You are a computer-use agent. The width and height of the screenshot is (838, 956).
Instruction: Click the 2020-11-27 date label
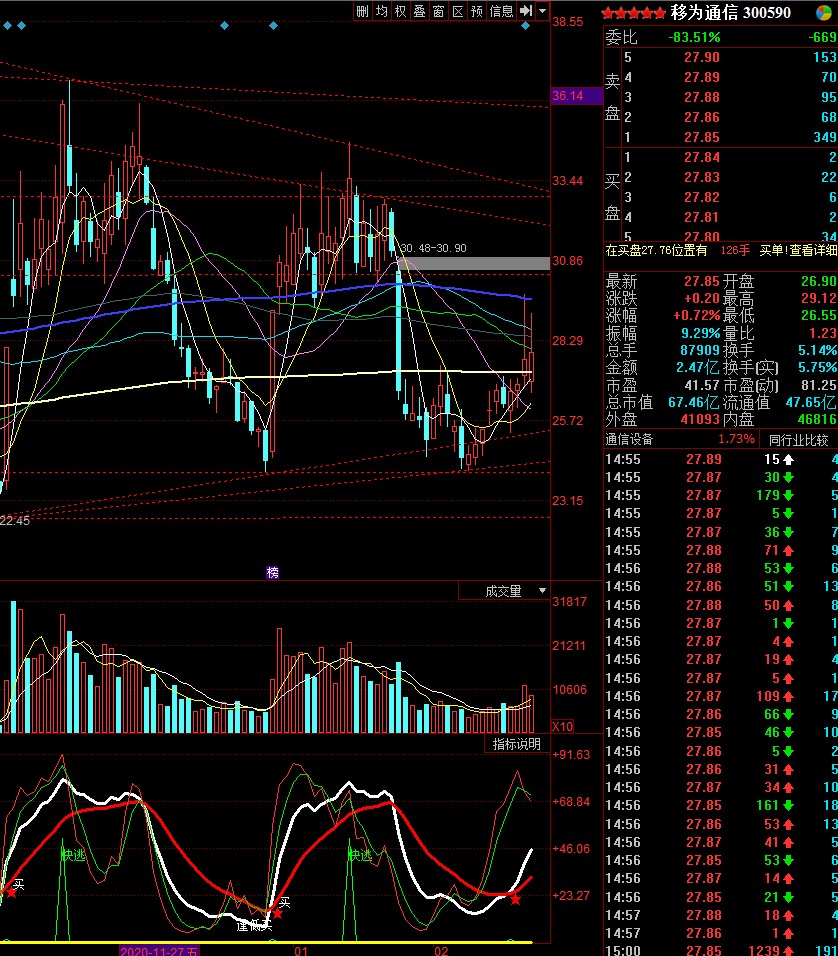159,951
